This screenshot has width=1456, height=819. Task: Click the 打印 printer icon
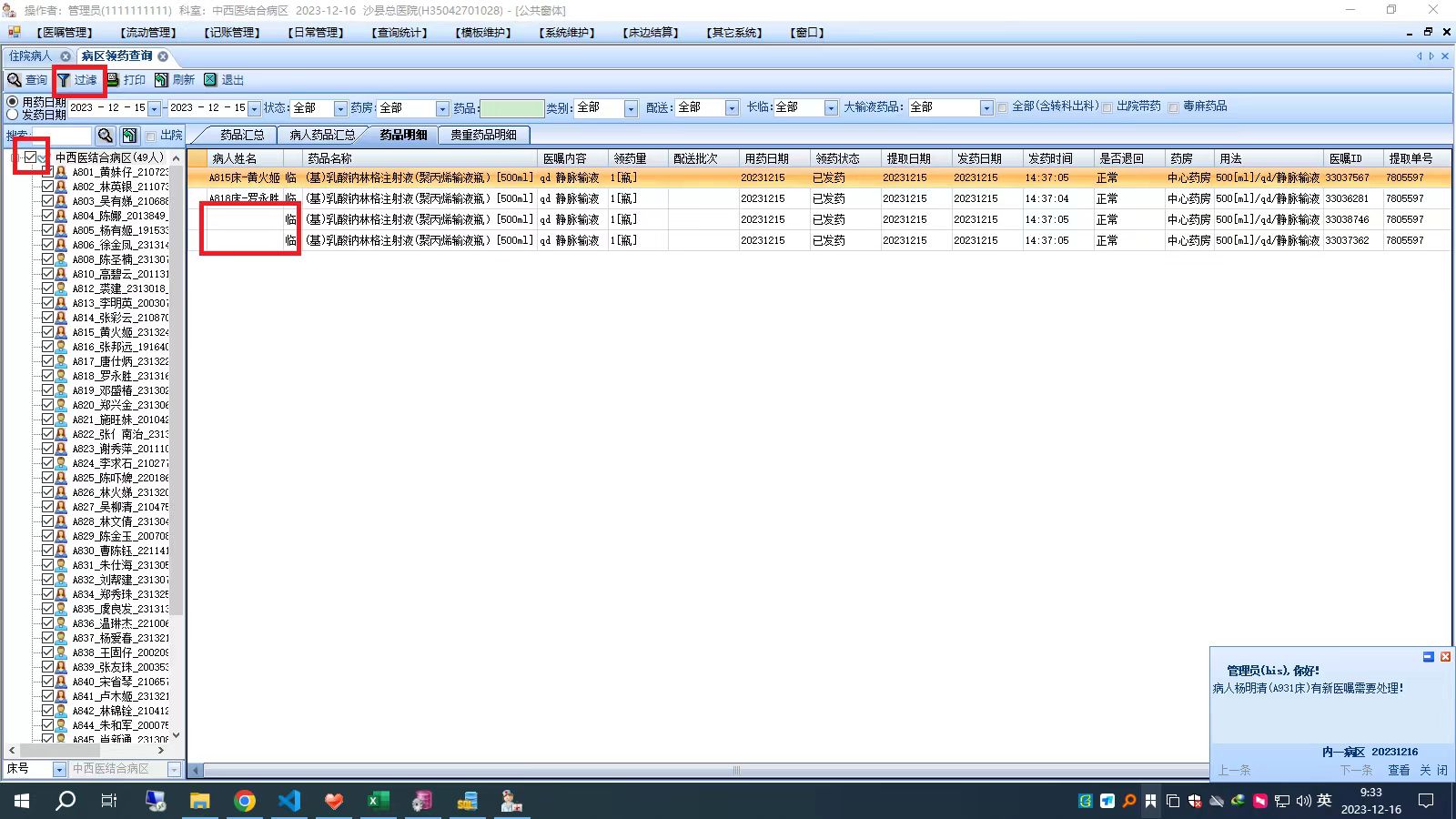tap(113, 80)
